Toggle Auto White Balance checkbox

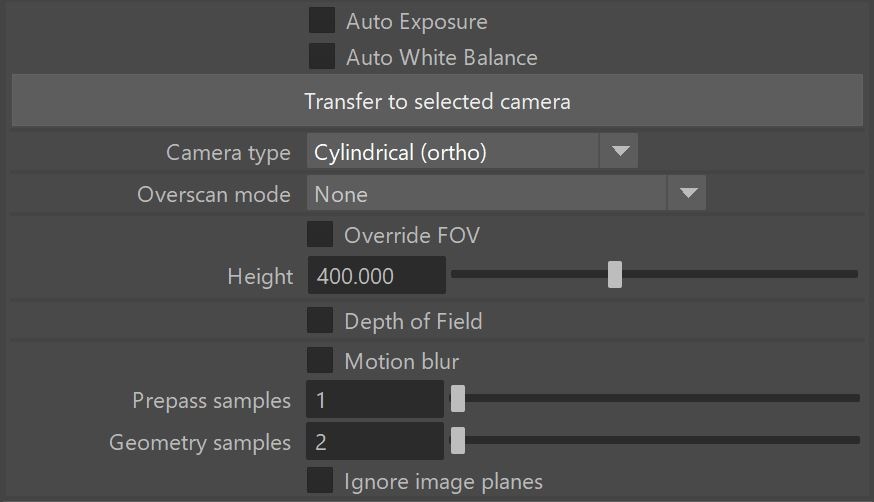click(322, 56)
